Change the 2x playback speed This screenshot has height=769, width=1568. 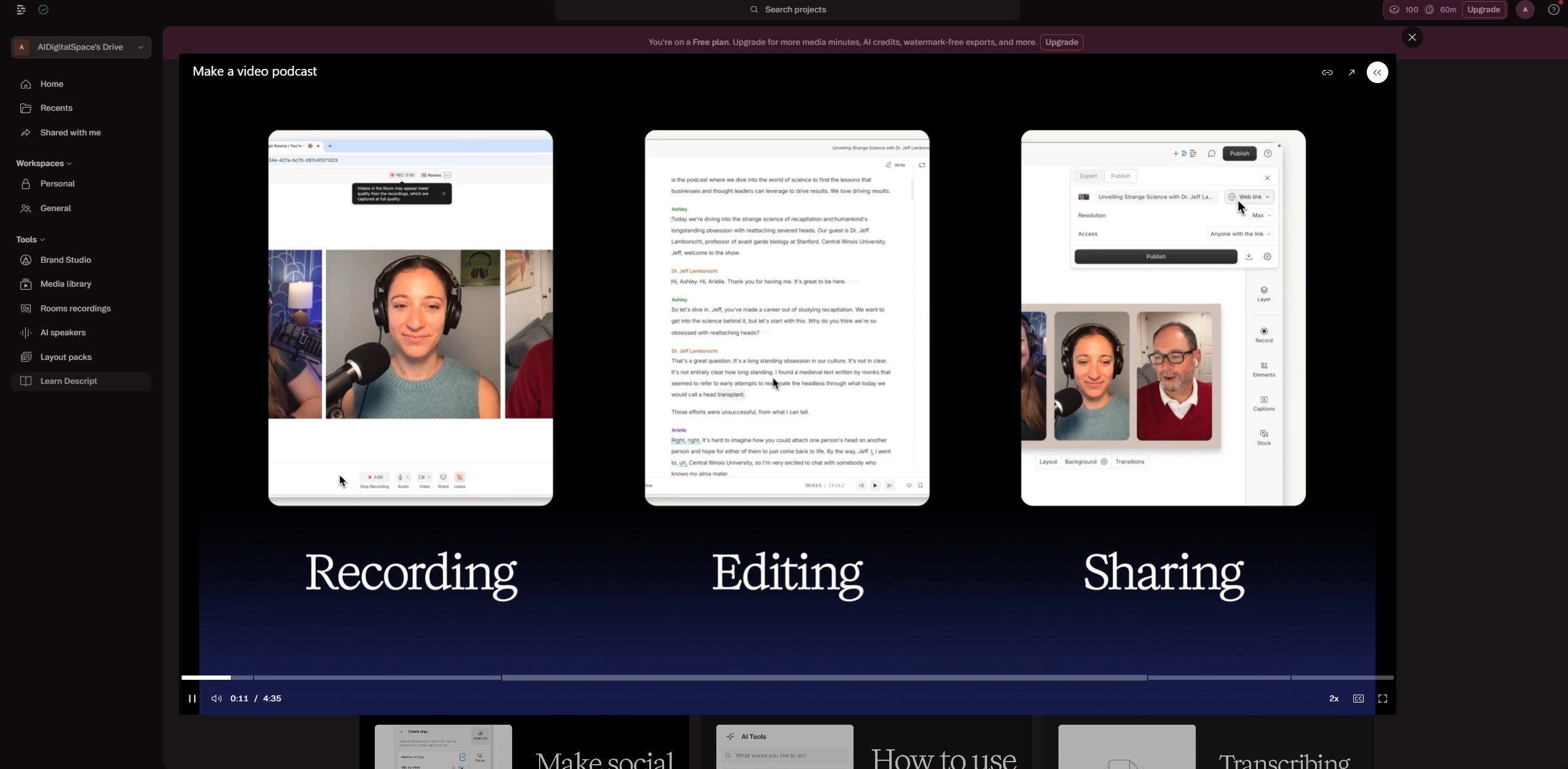click(1334, 699)
